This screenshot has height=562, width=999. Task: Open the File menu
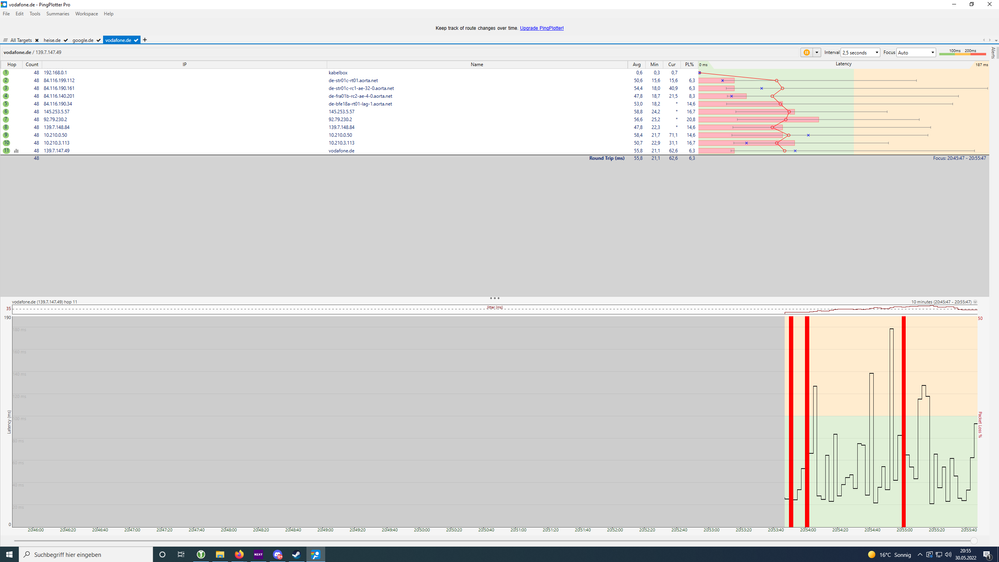6,13
